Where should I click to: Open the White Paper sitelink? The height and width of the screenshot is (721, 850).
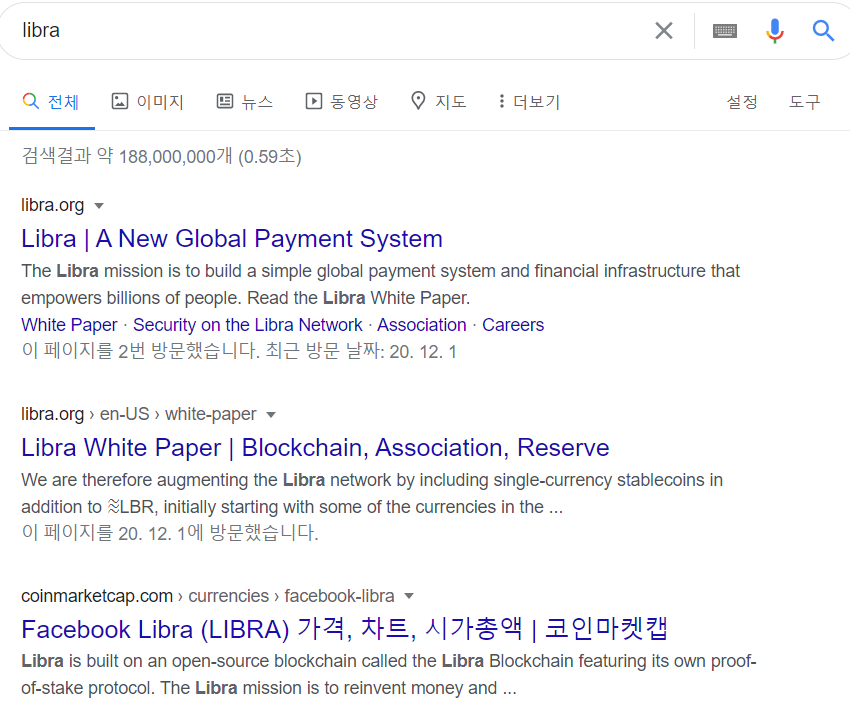[69, 325]
